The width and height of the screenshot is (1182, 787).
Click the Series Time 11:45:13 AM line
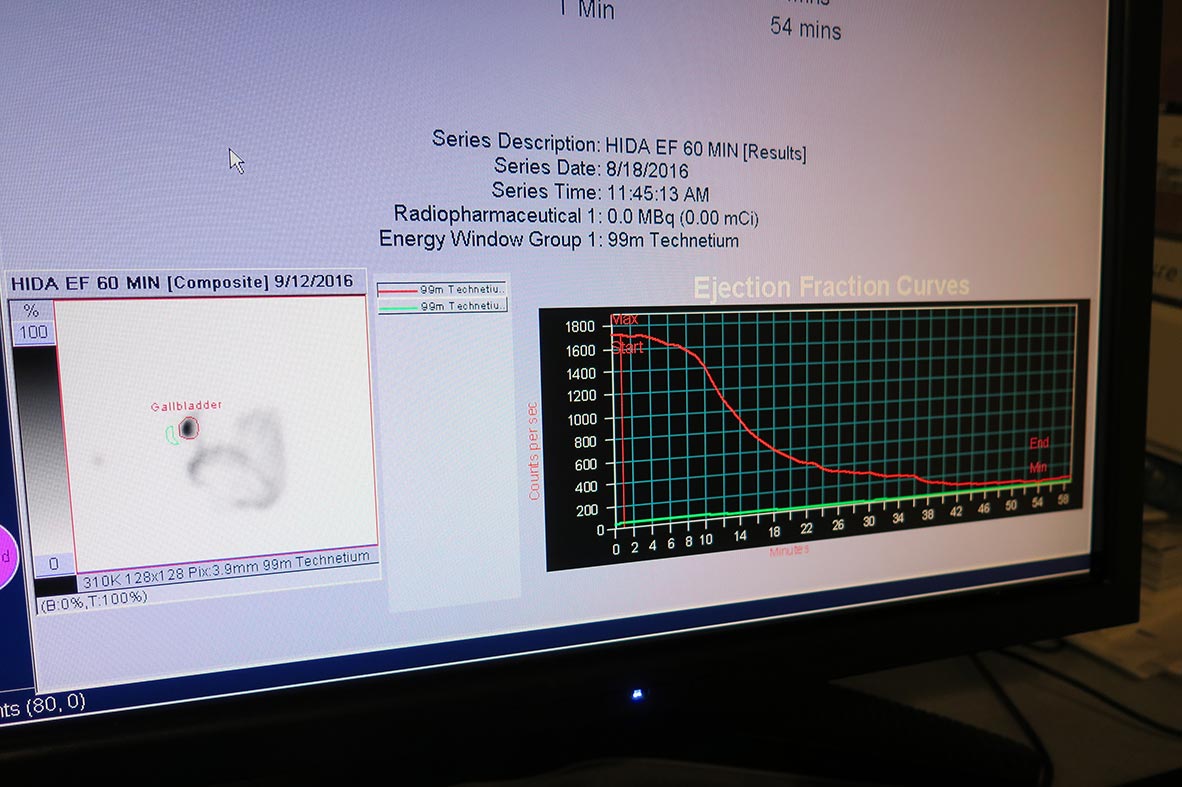(x=600, y=192)
